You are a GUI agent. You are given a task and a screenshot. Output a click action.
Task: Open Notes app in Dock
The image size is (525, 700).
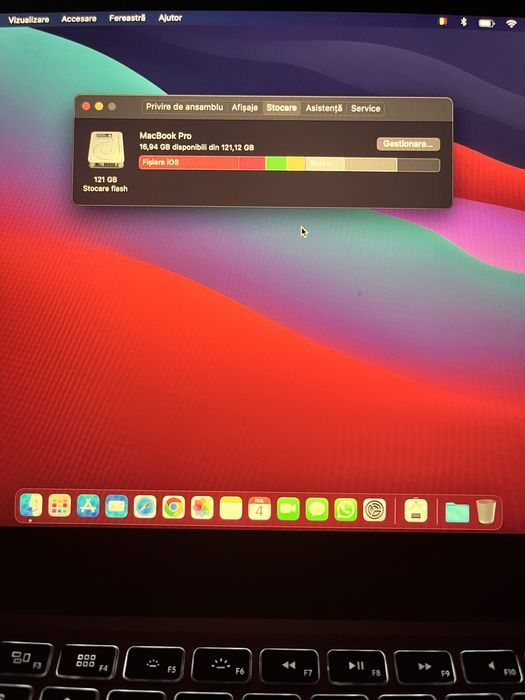[x=231, y=508]
